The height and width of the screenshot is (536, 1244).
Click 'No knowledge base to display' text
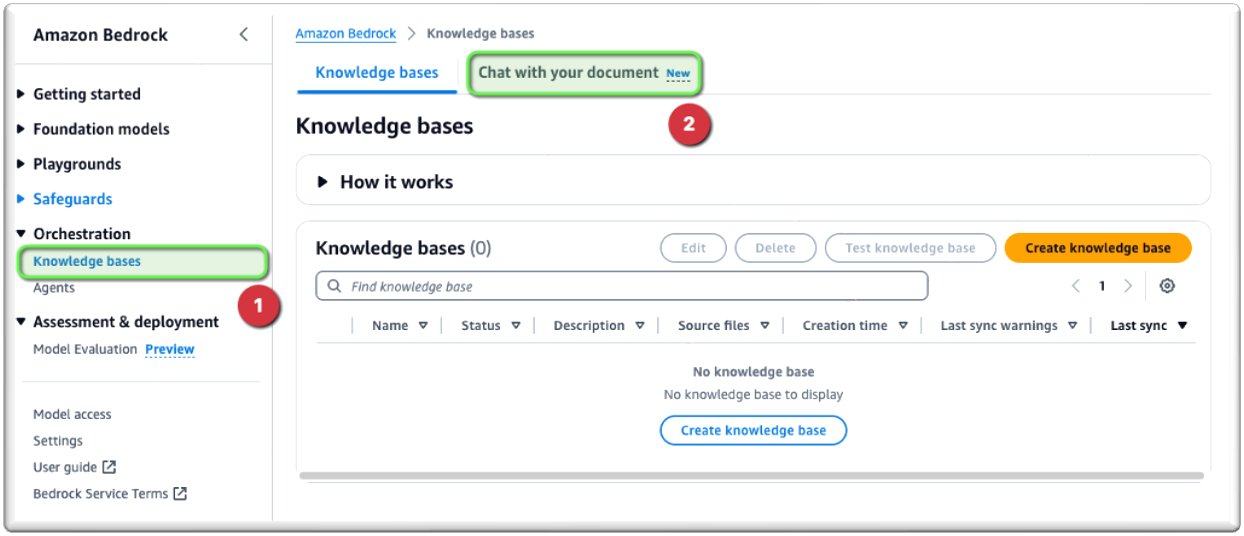tap(753, 395)
